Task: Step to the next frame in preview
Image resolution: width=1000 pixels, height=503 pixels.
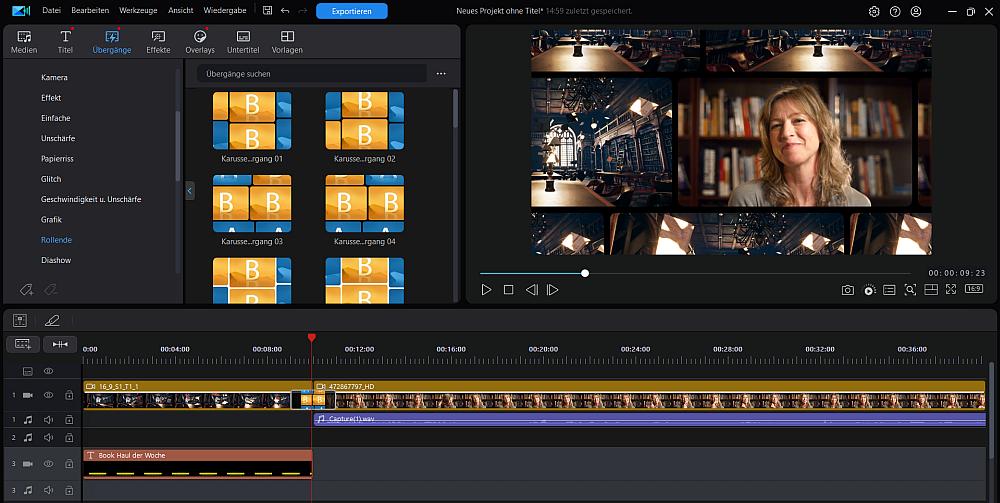Action: tap(552, 290)
